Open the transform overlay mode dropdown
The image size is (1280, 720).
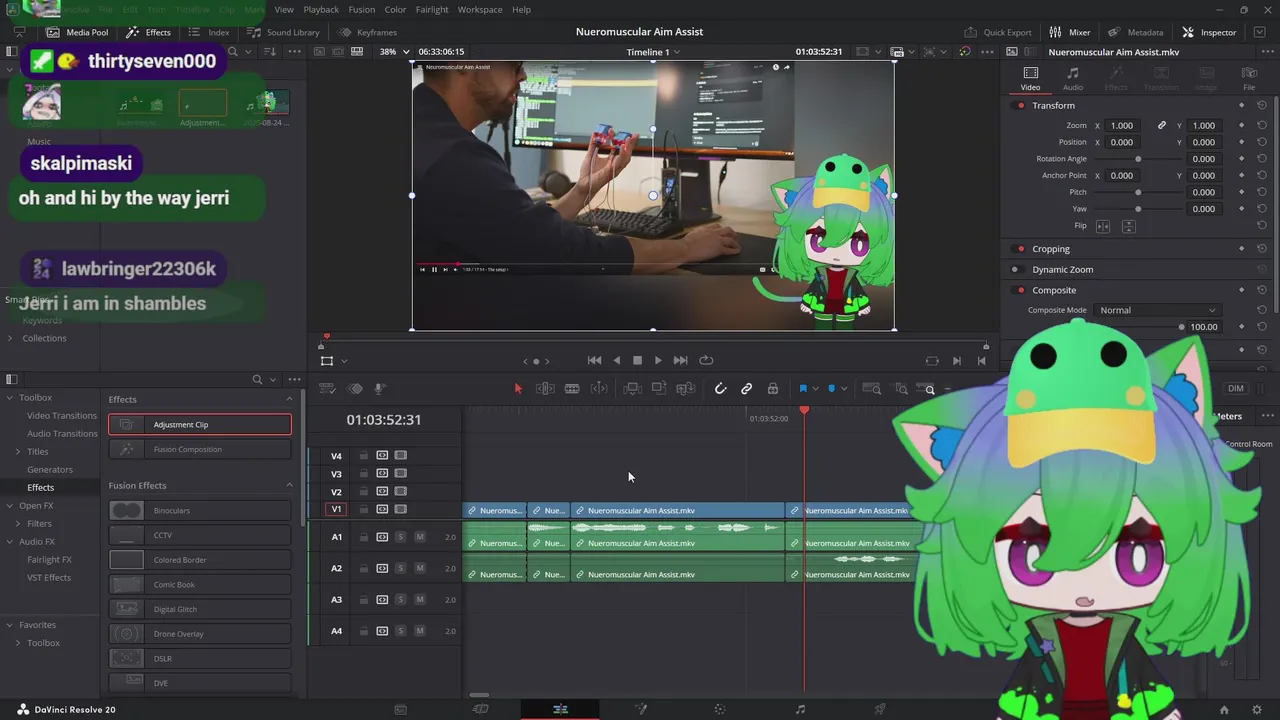pos(344,361)
